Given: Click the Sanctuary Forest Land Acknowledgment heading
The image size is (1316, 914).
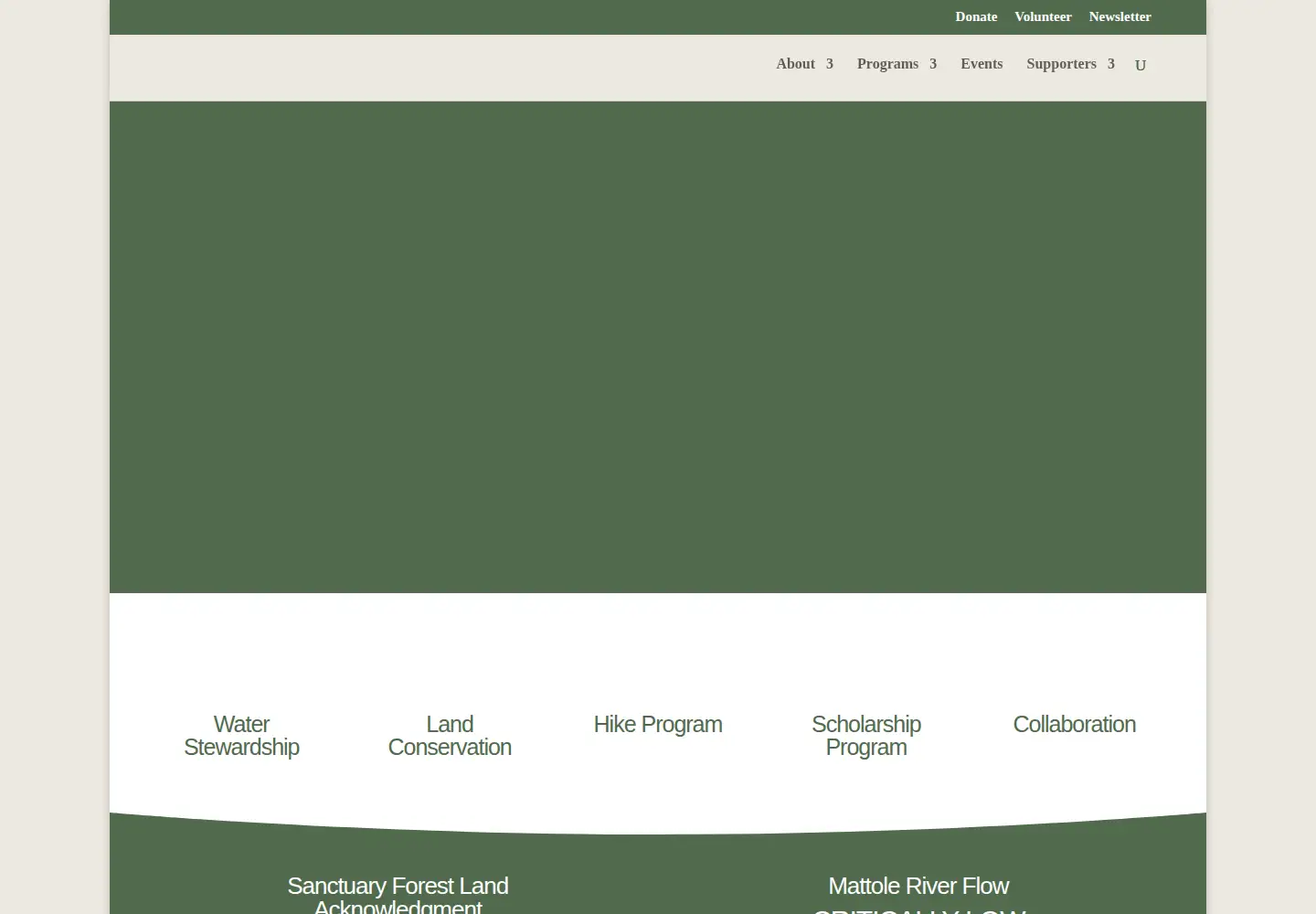Looking at the screenshot, I should 398,896.
